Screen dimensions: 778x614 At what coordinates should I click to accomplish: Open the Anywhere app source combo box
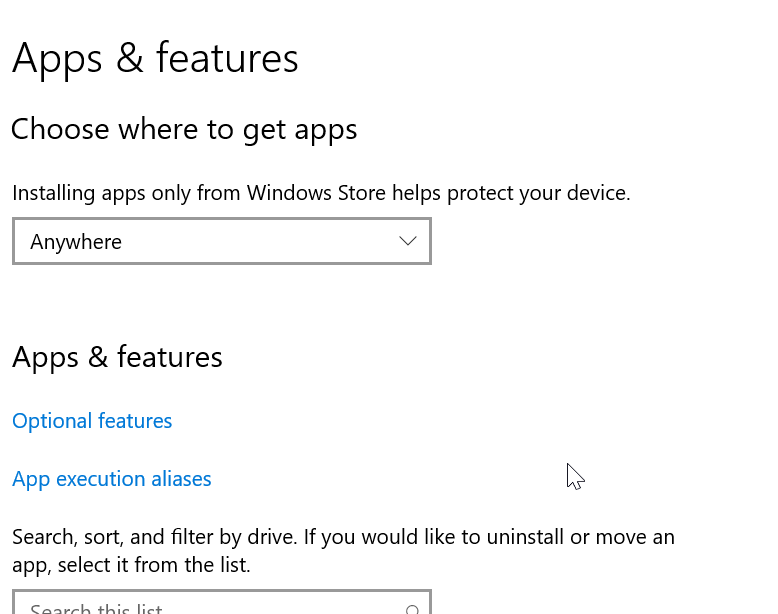coord(221,241)
